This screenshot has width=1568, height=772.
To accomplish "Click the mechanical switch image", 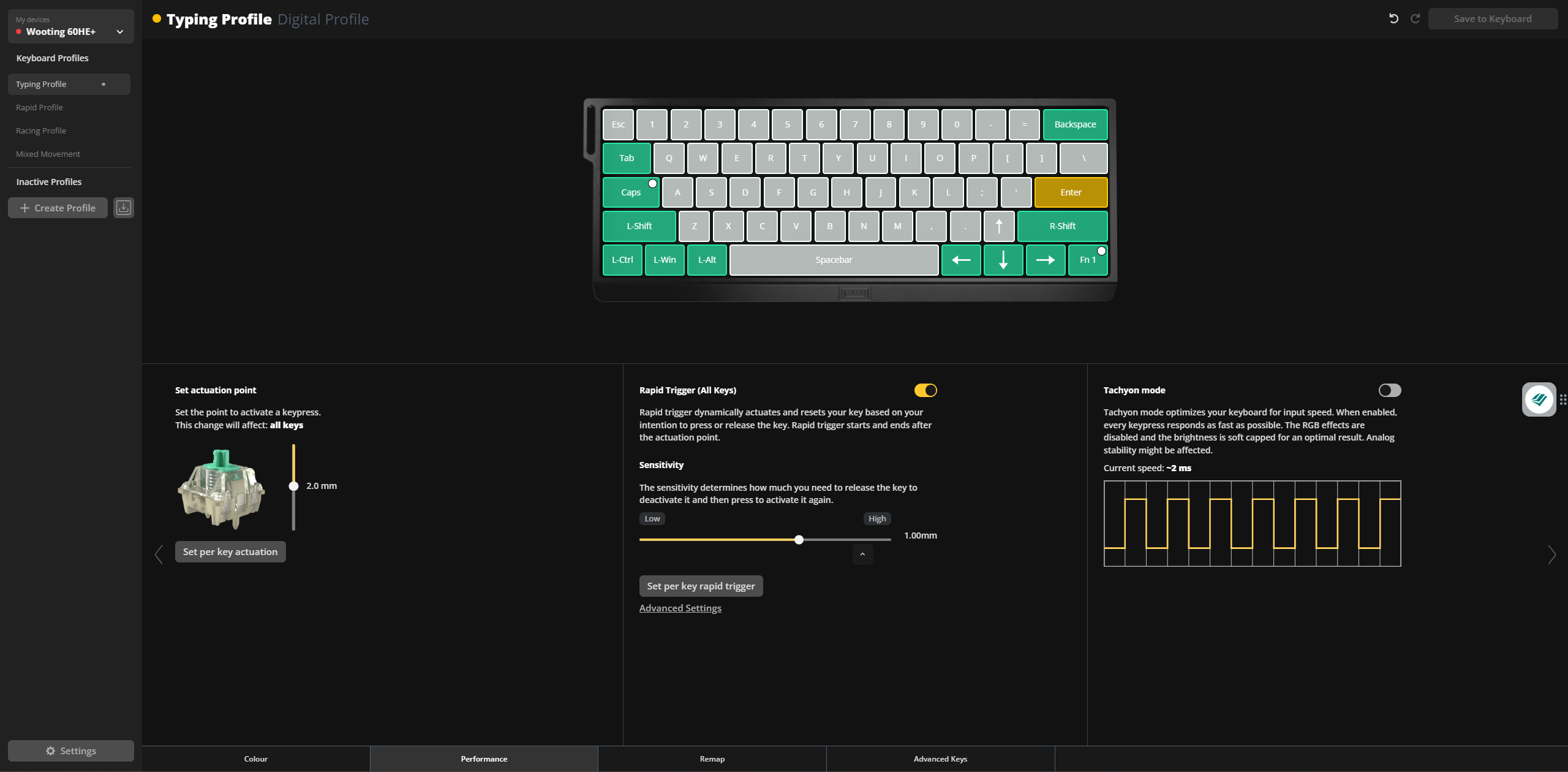I will (x=221, y=488).
